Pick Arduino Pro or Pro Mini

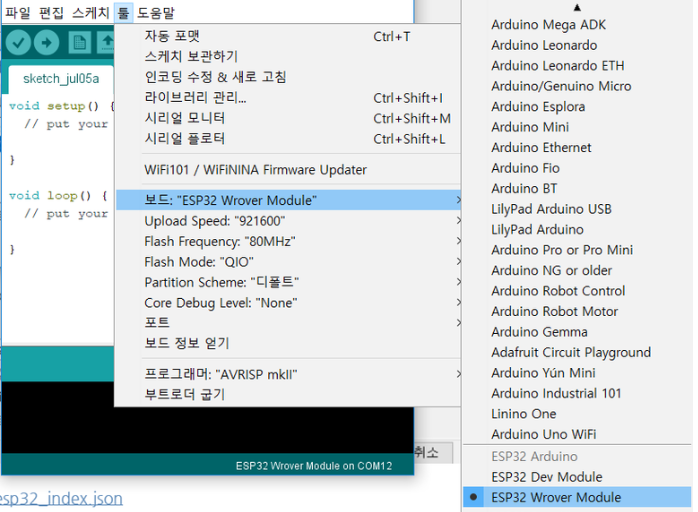(577, 250)
